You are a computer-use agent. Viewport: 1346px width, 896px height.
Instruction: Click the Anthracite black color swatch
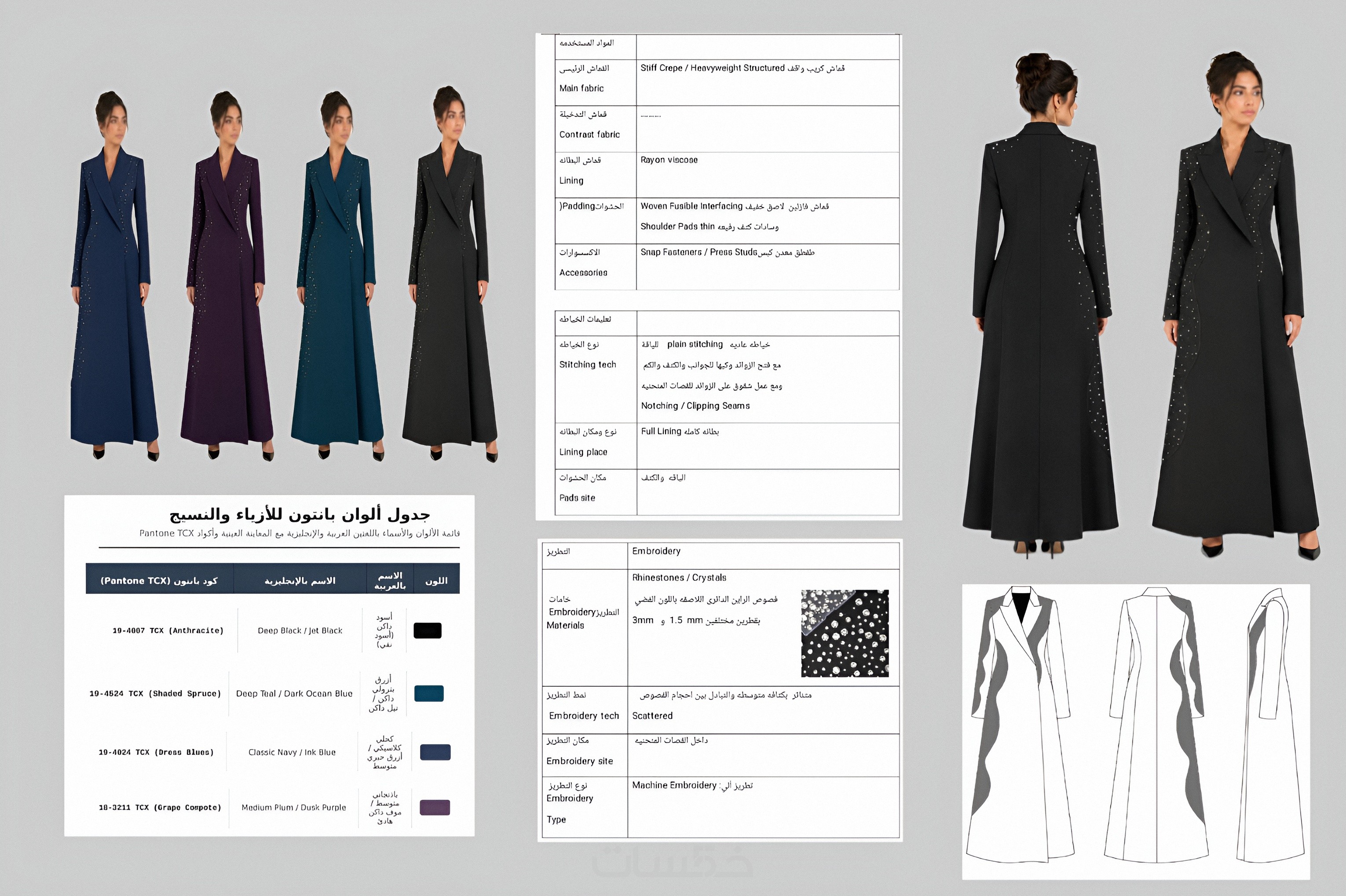[427, 630]
